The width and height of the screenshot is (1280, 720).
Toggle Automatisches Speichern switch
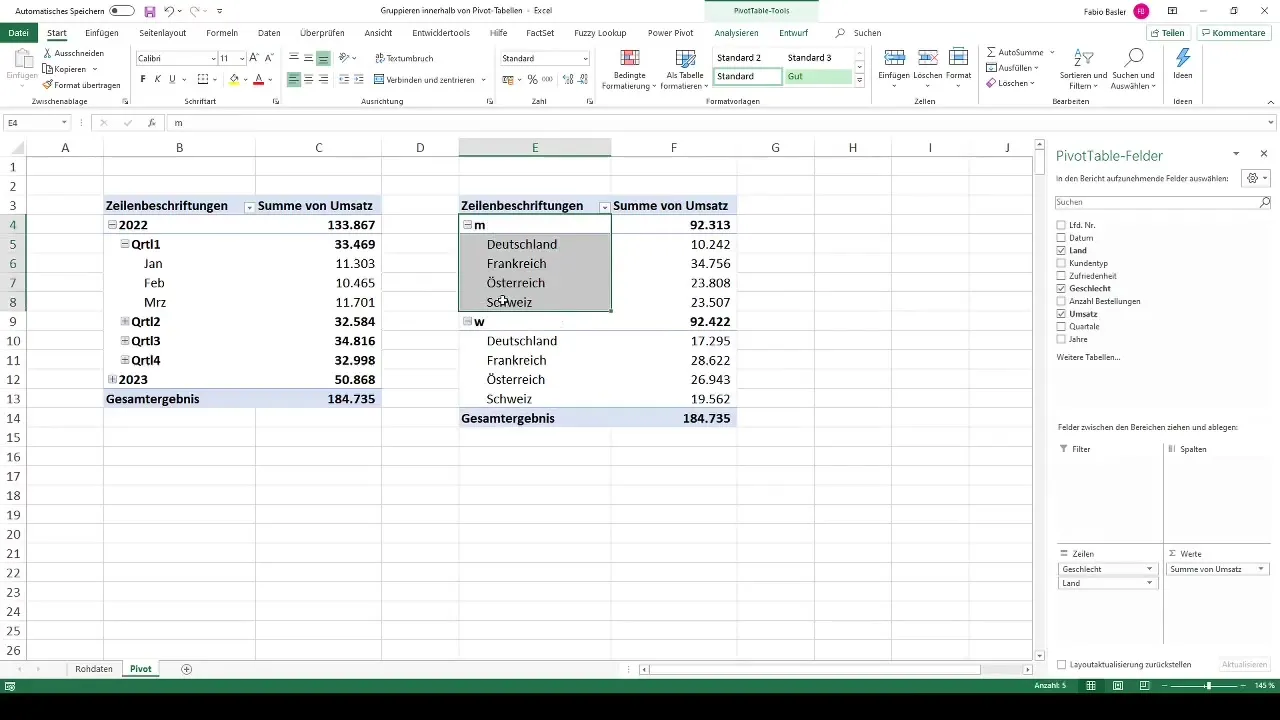pos(122,11)
